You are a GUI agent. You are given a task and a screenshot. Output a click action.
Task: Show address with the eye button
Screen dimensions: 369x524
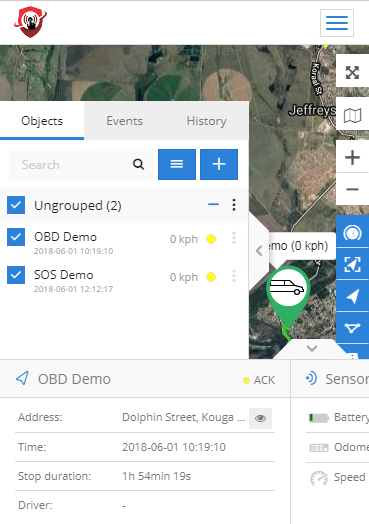click(x=260, y=418)
